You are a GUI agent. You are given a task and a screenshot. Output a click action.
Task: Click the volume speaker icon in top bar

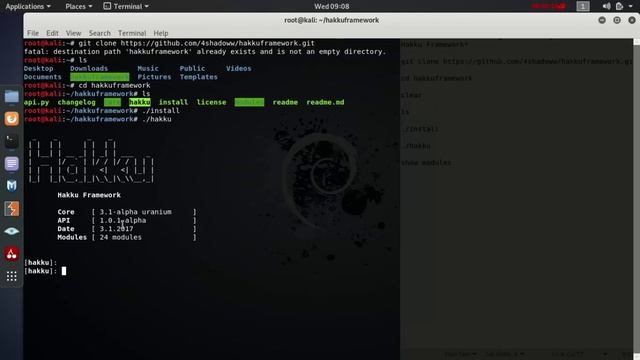coord(606,6)
